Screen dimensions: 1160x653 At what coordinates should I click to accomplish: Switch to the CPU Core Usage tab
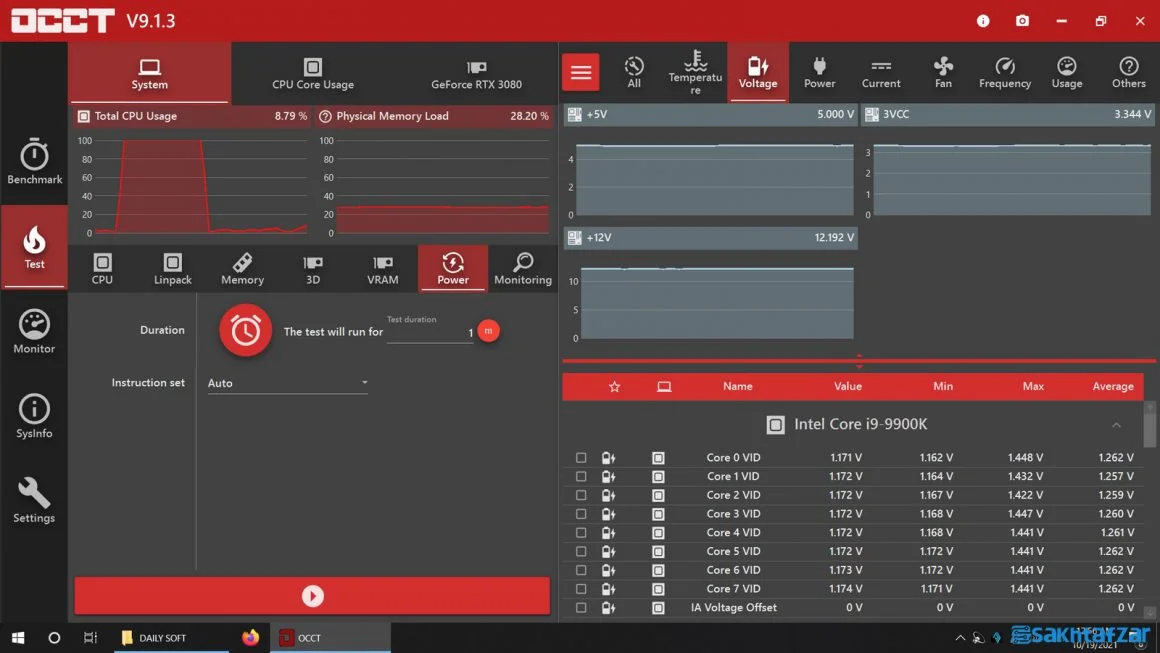[313, 74]
